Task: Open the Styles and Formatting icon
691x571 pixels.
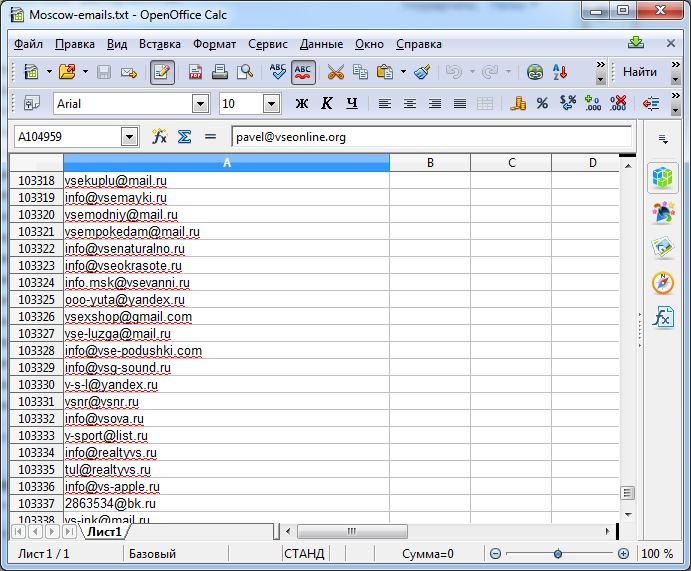Action: (x=32, y=104)
